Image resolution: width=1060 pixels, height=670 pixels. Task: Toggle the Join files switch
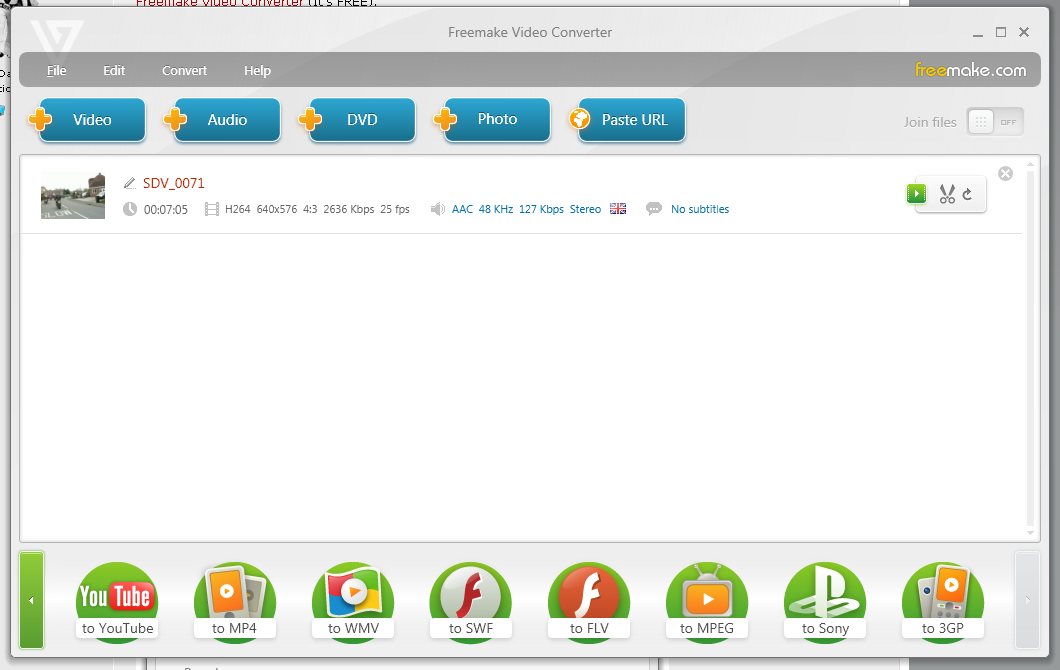point(995,122)
